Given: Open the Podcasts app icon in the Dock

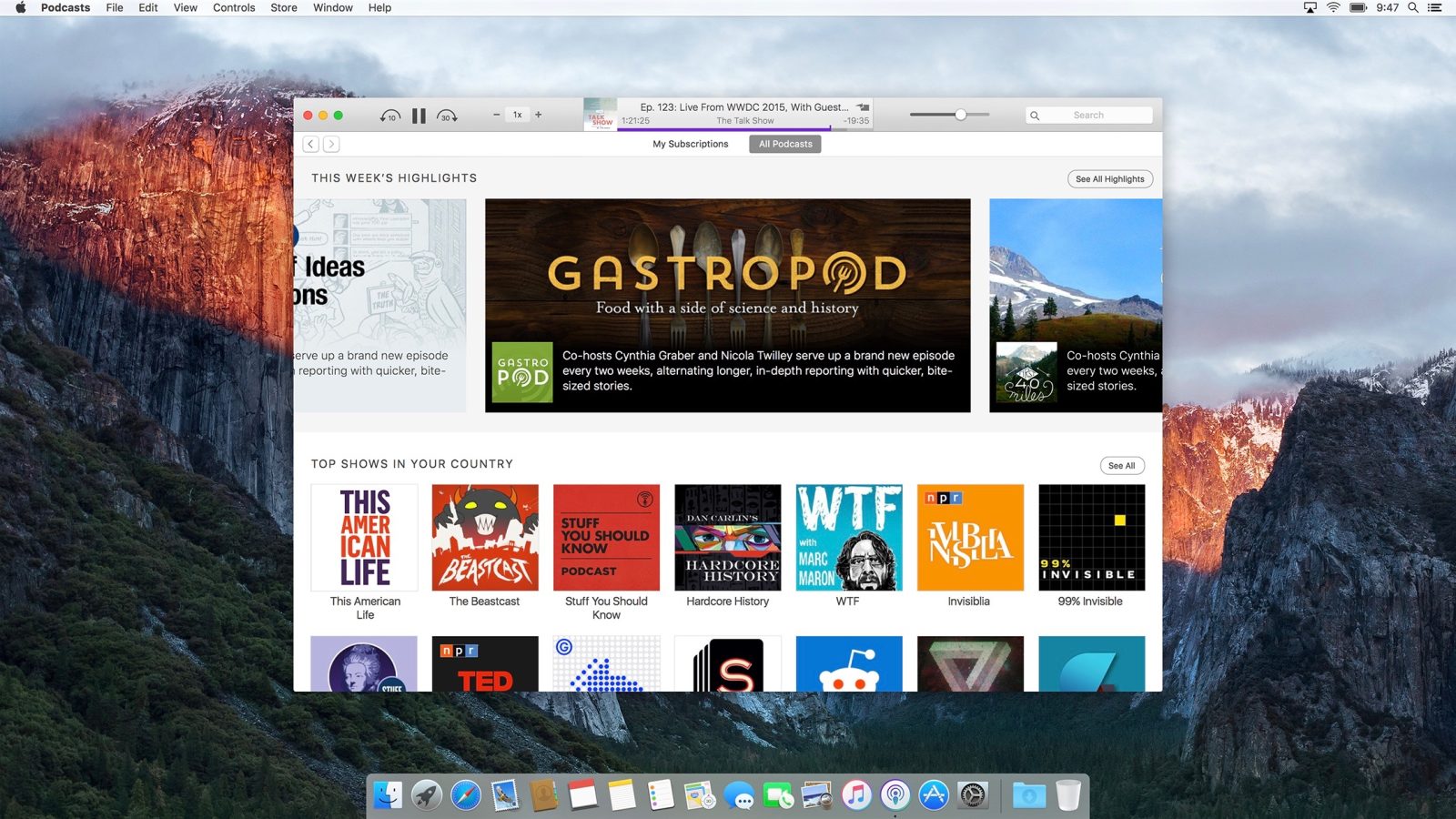Looking at the screenshot, I should click(x=895, y=795).
